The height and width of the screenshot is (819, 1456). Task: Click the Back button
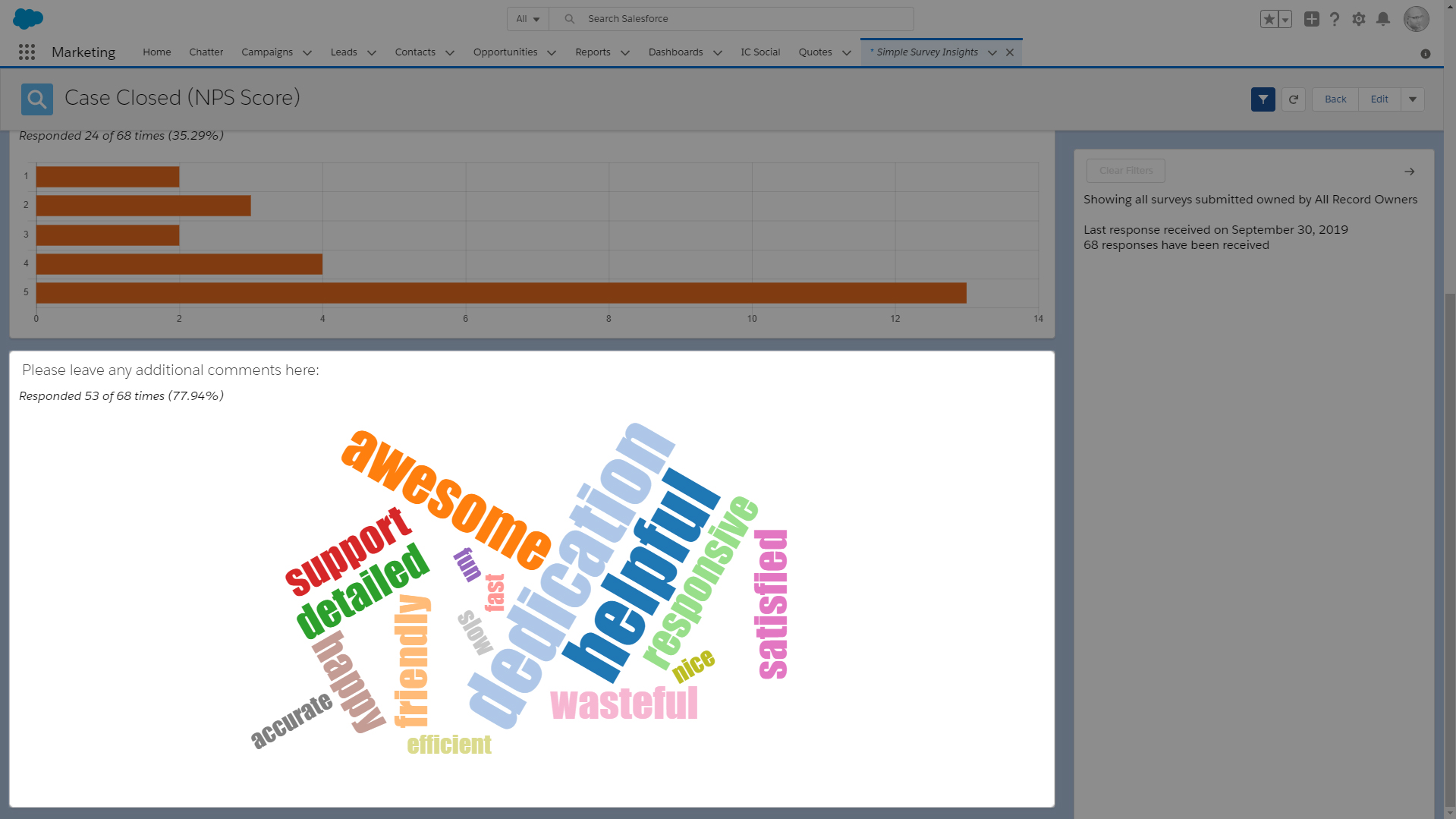1335,99
